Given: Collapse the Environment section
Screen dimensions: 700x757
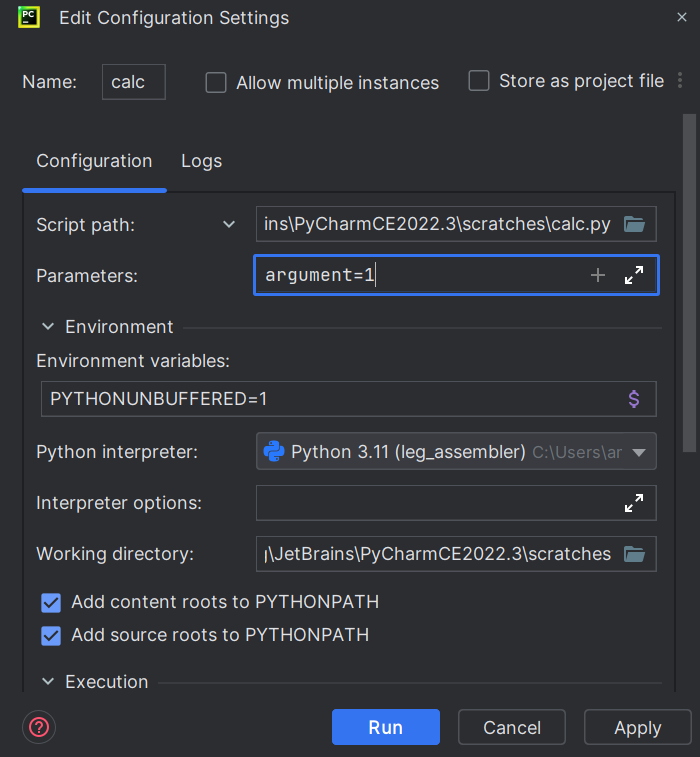Looking at the screenshot, I should (48, 327).
